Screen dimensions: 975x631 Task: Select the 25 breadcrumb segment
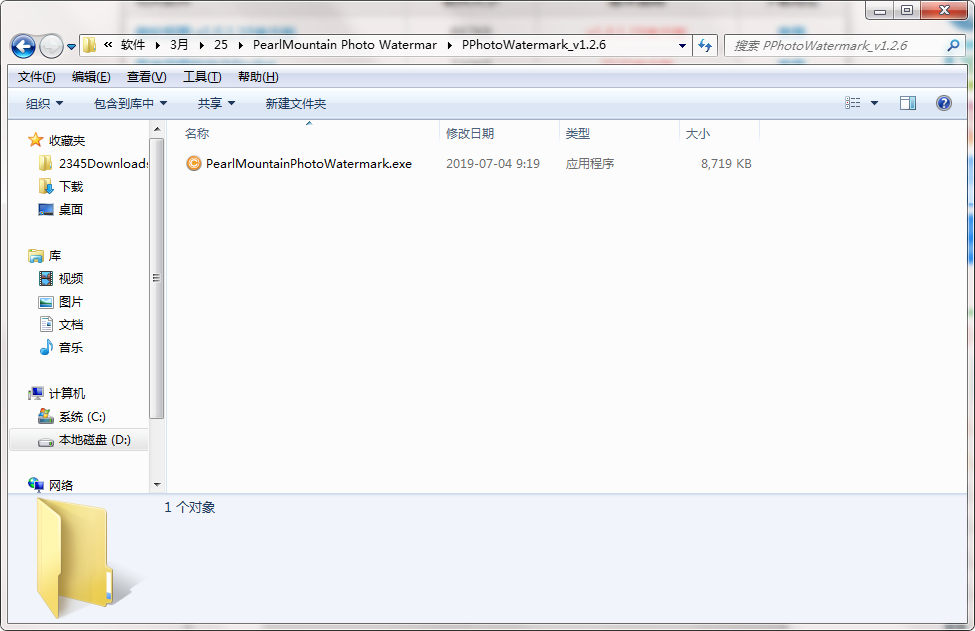click(x=221, y=45)
